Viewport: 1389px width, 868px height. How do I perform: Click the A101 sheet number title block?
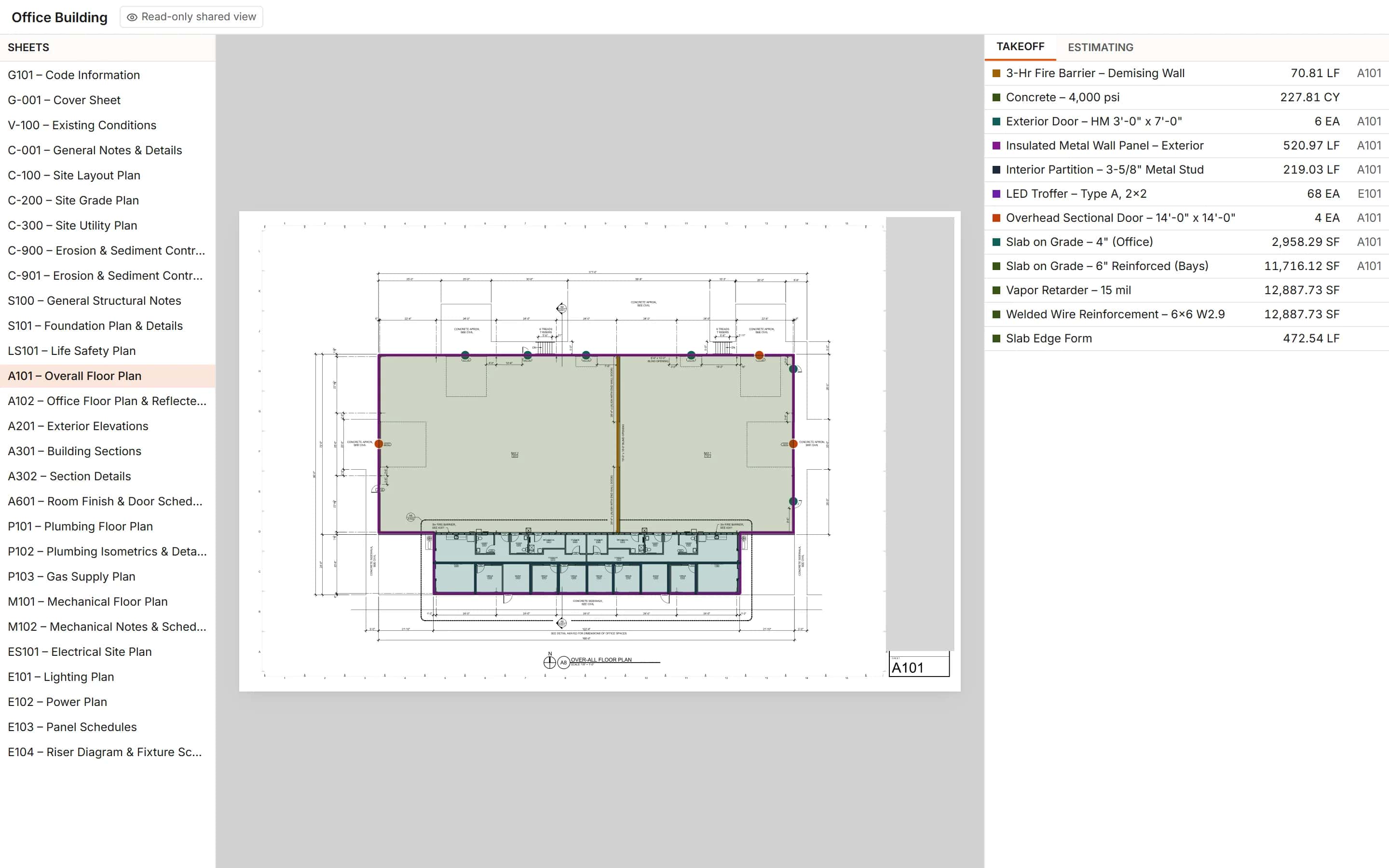pos(919,666)
